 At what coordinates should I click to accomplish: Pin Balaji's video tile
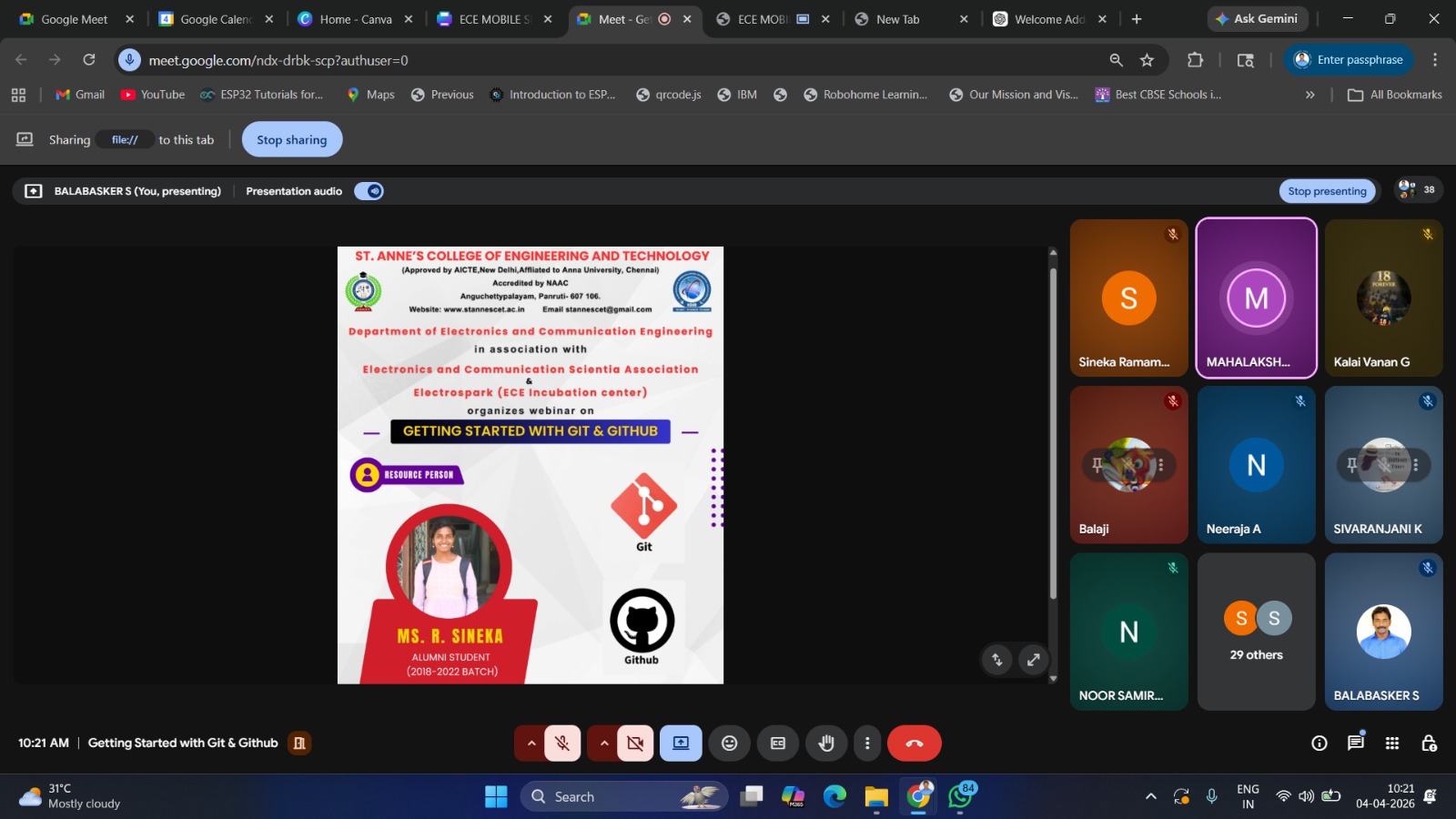(1097, 465)
